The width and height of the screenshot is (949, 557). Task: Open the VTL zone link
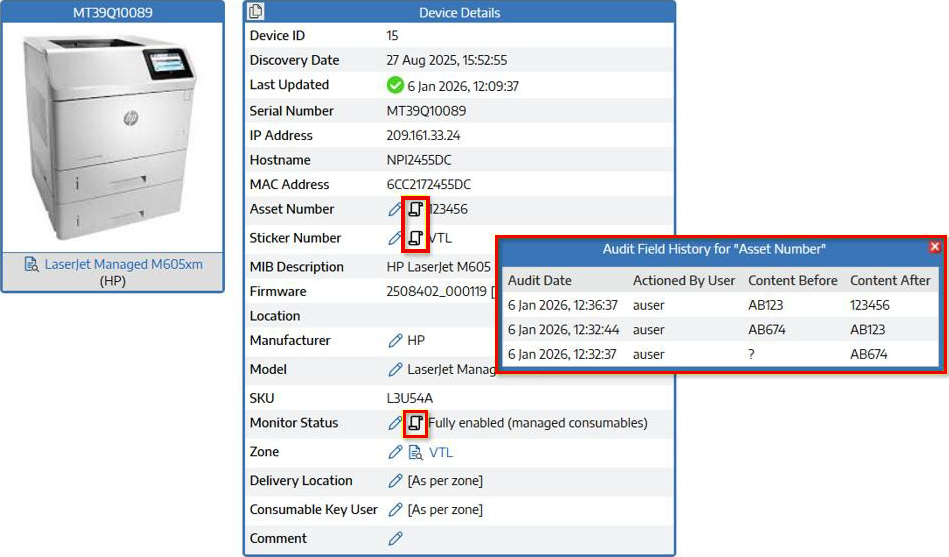[x=441, y=452]
